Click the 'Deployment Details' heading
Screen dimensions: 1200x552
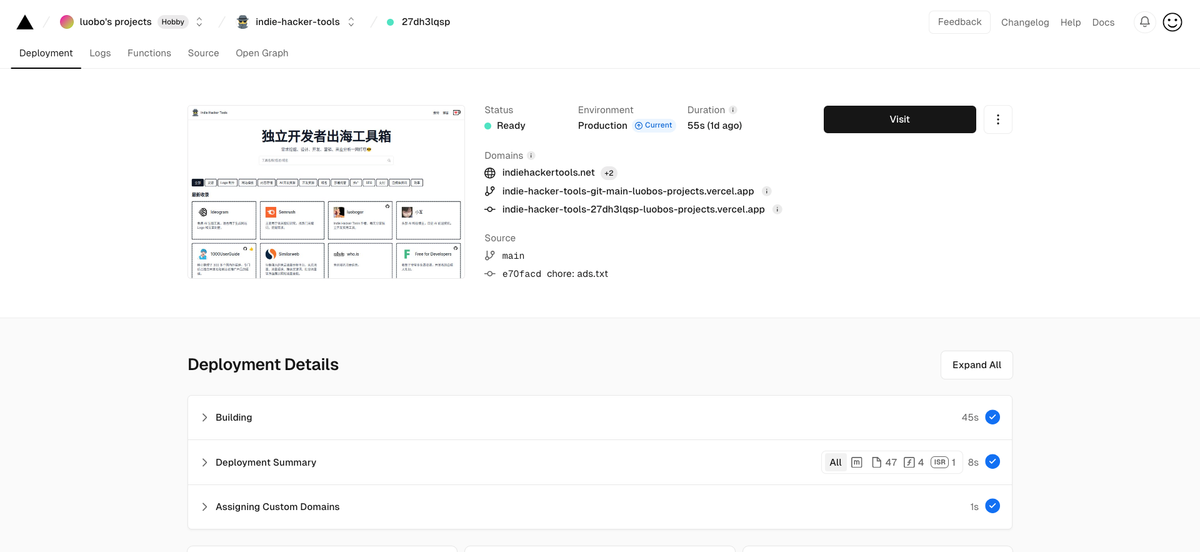tap(263, 365)
